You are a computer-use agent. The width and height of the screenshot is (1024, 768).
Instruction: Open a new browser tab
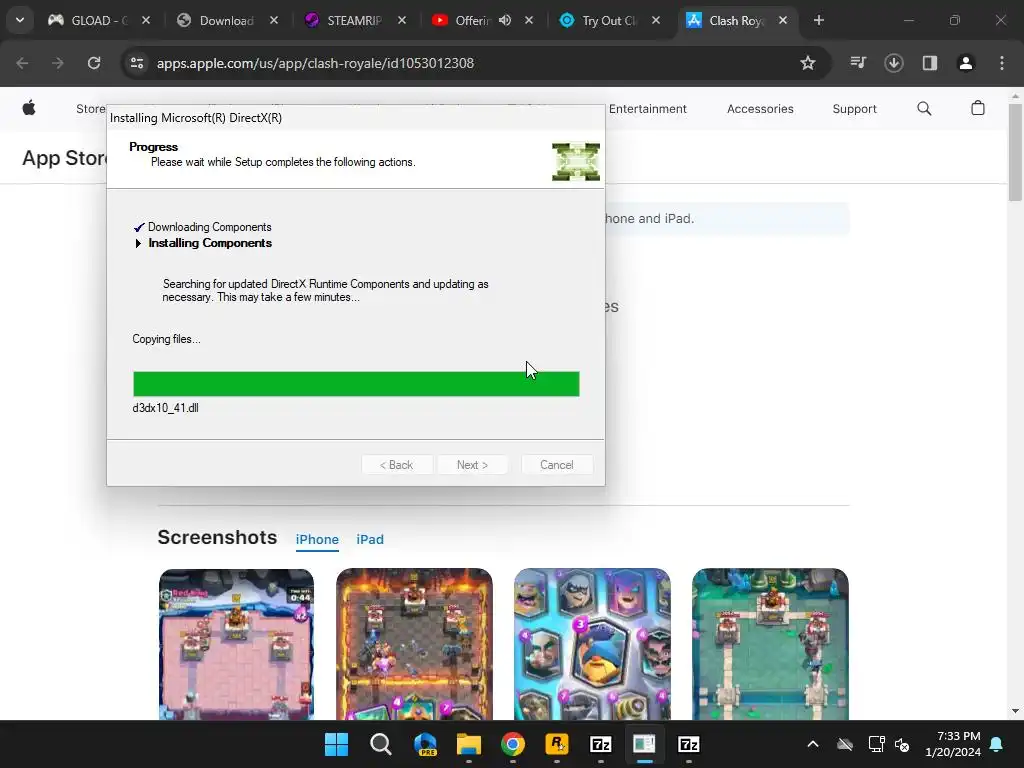[819, 20]
